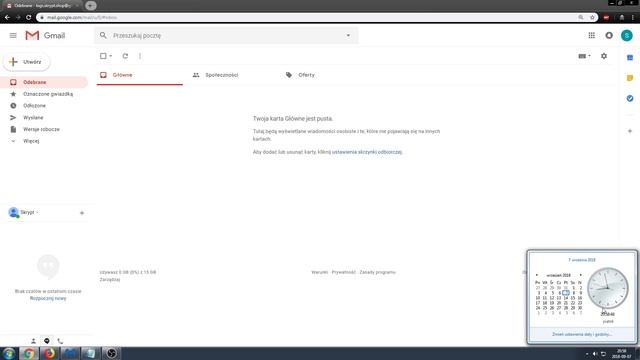Click the OBS Studio taskbar icon
This screenshot has width=640, height=360.
pos(111,353)
